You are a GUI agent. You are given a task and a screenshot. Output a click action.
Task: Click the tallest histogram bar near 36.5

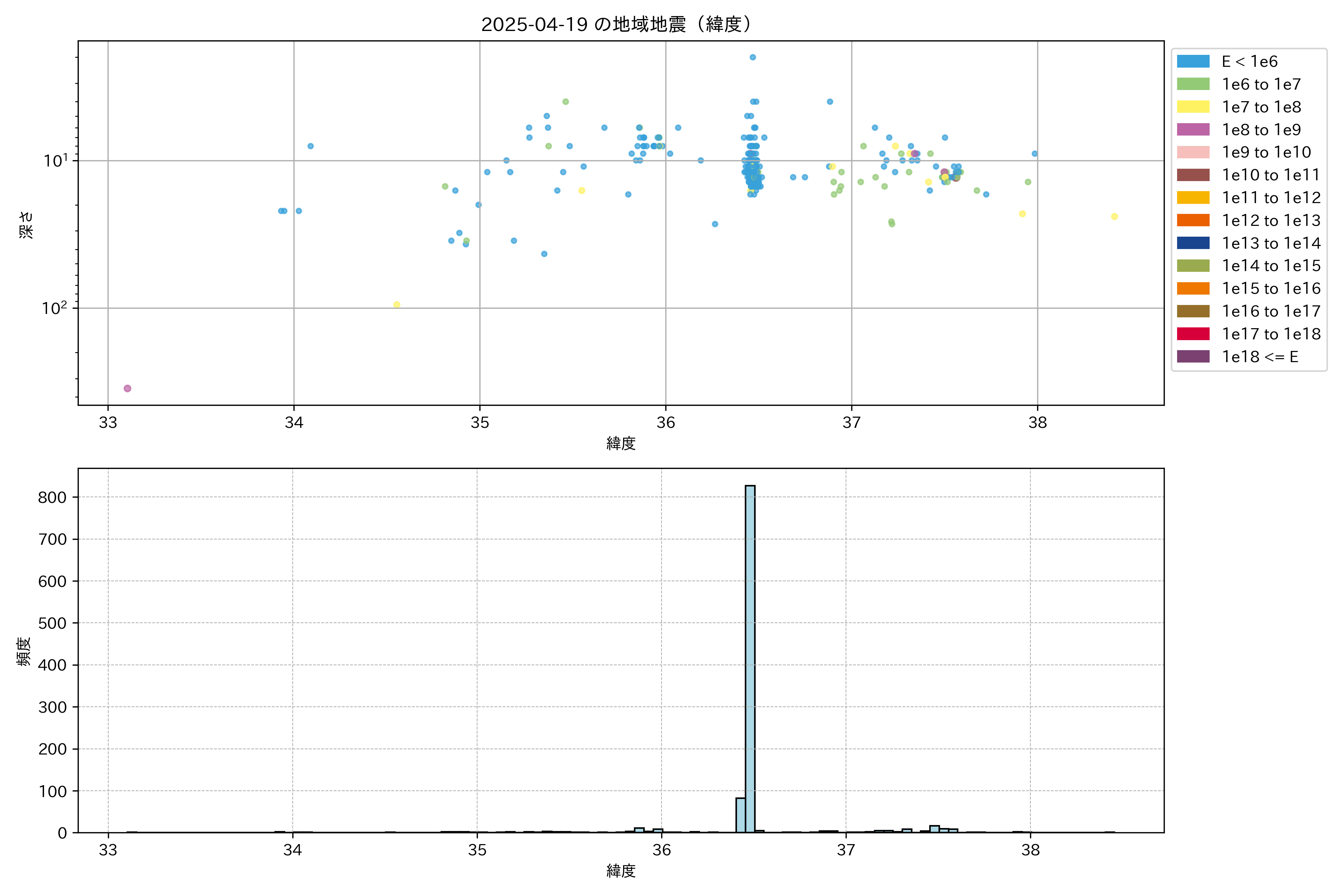750,657
